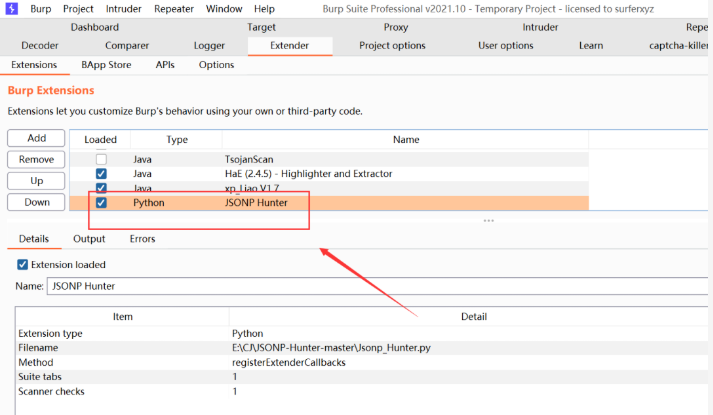Select the Method row
713x415 pixels.
pyautogui.click(x=362, y=362)
